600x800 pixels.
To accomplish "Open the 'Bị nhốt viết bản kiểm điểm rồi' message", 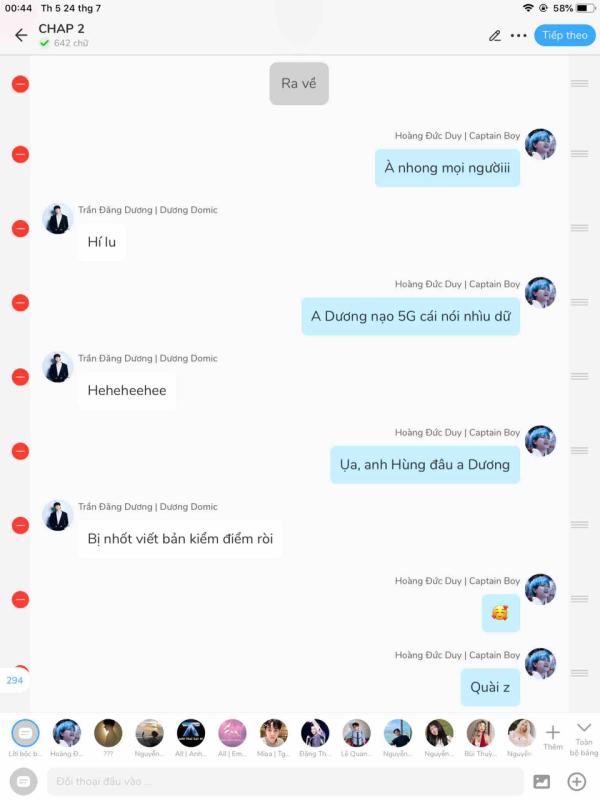I will (x=180, y=539).
